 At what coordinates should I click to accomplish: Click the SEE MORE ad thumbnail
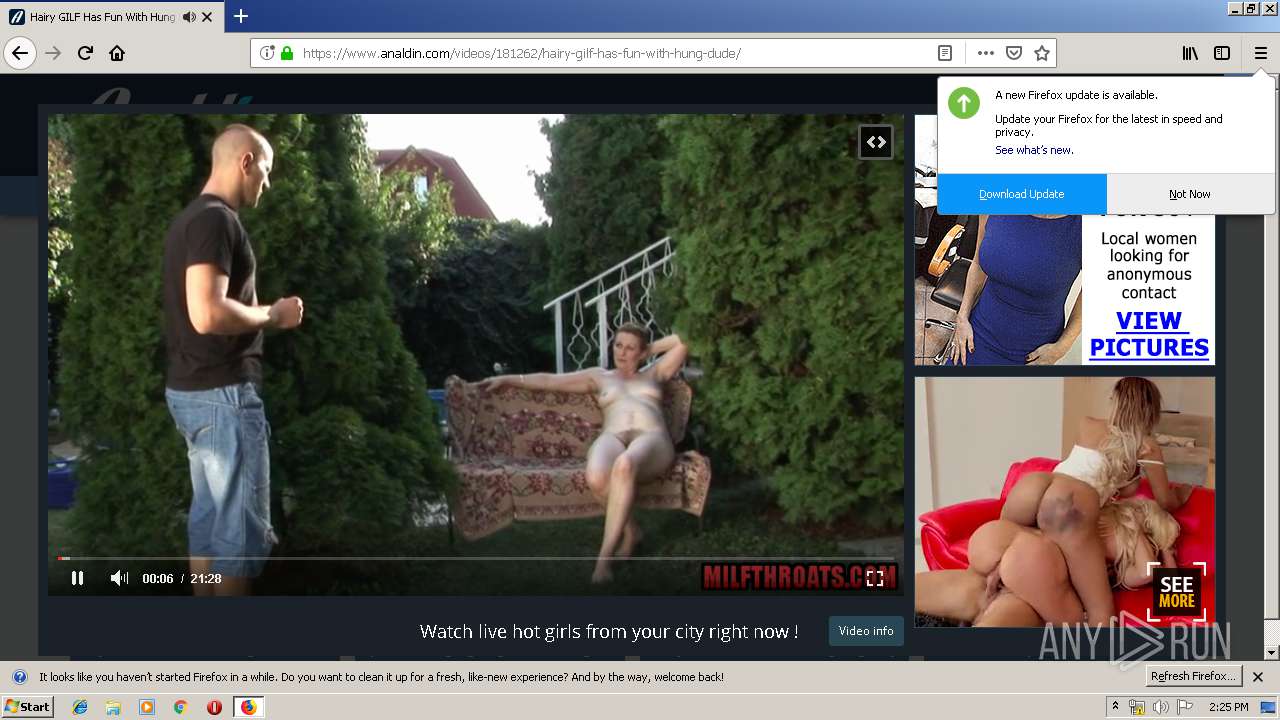coord(1065,502)
